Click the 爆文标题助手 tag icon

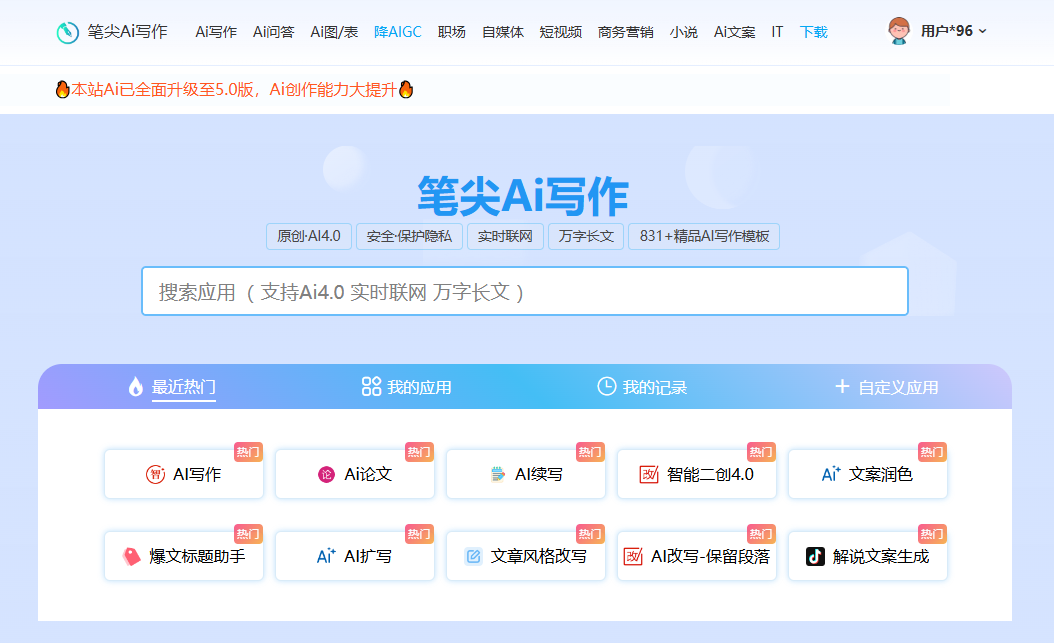coord(130,555)
